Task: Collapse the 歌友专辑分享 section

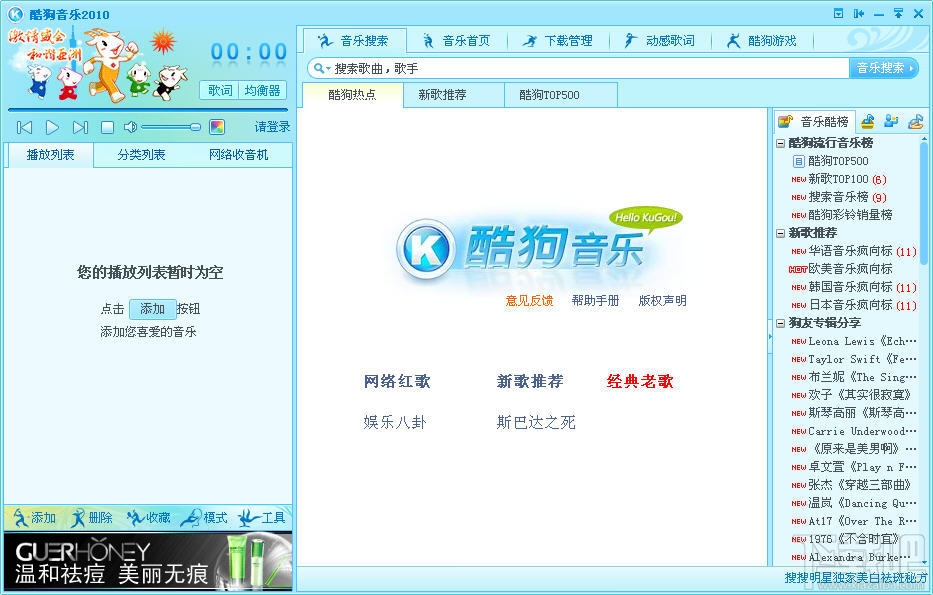Action: click(782, 322)
